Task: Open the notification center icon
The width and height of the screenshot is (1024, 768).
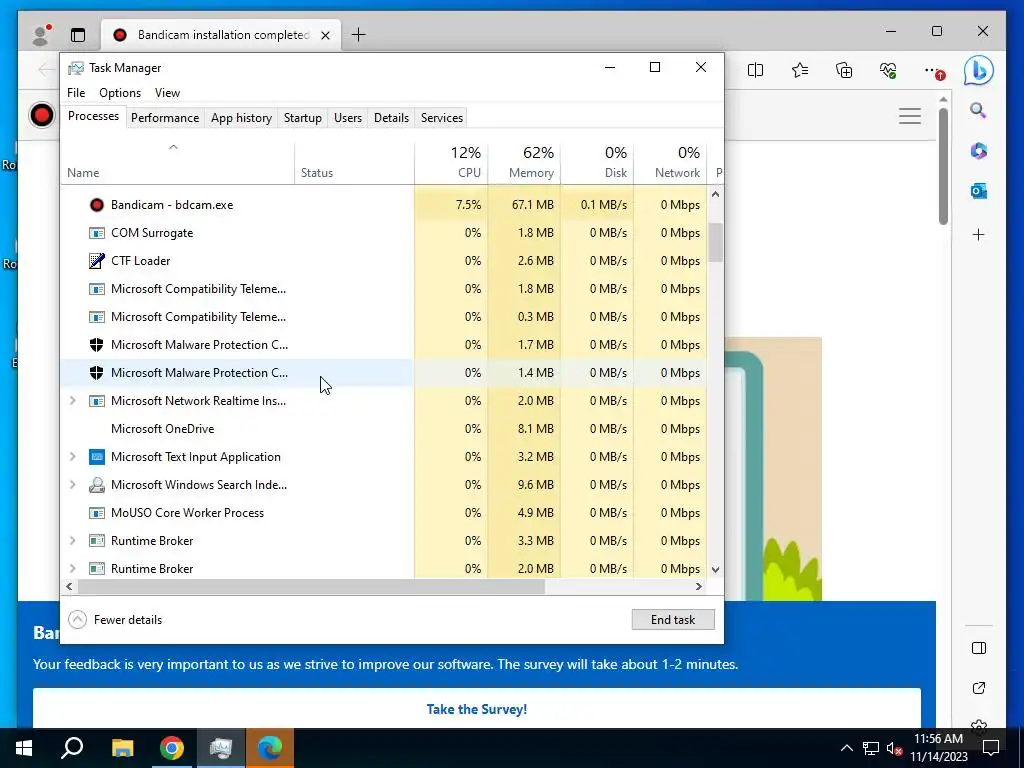Action: point(991,748)
